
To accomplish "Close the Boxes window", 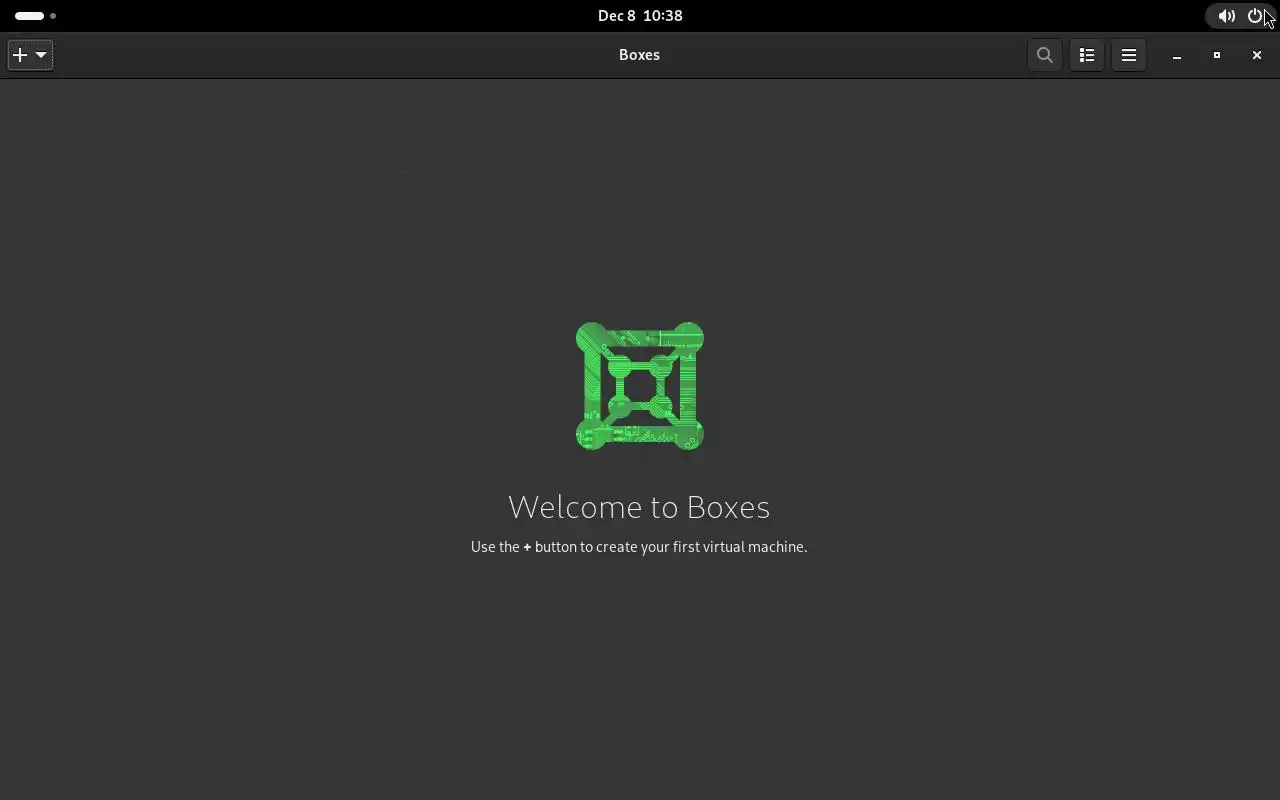I will pyautogui.click(x=1257, y=55).
